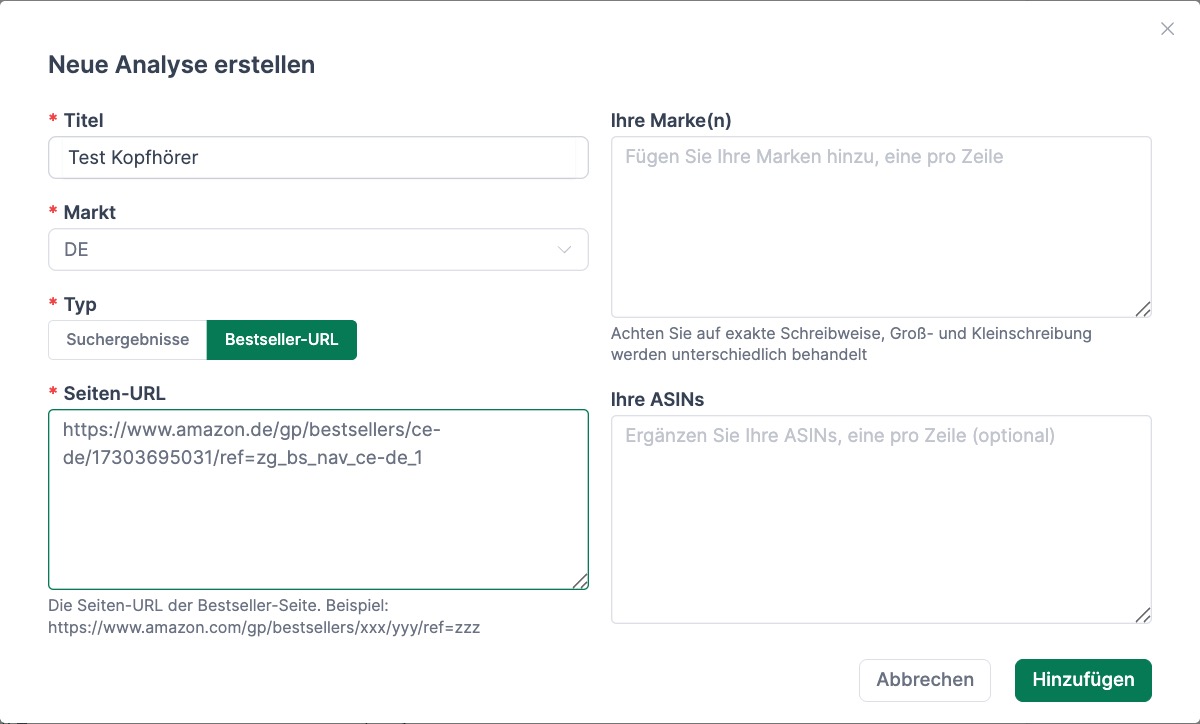
Task: Focus the Ihre ASINs text area
Action: (x=880, y=520)
